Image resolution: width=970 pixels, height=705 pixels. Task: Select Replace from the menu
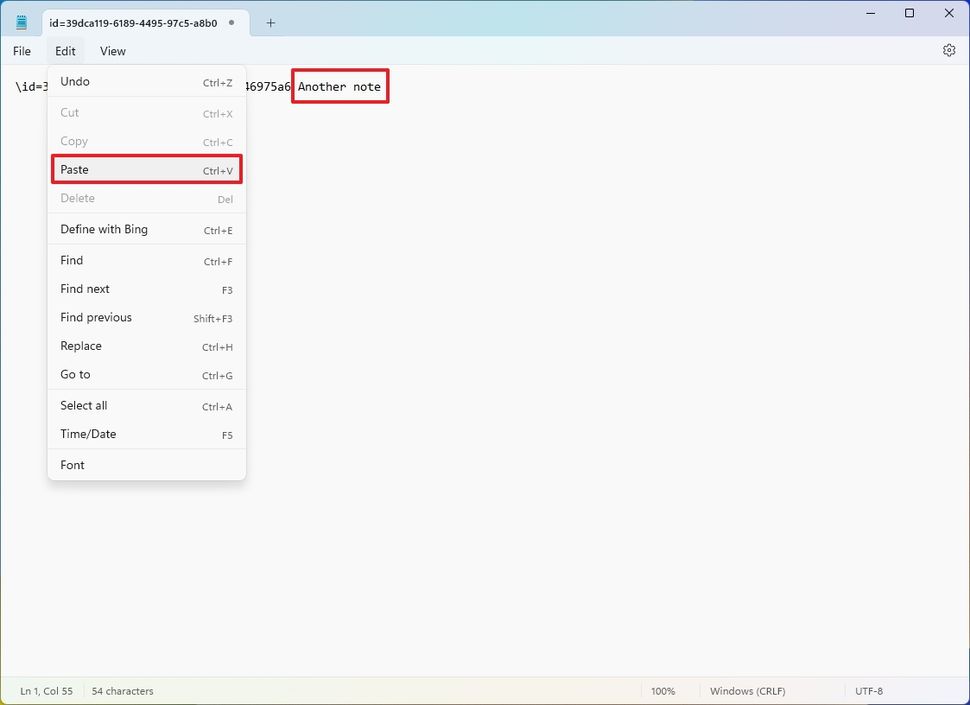click(146, 346)
